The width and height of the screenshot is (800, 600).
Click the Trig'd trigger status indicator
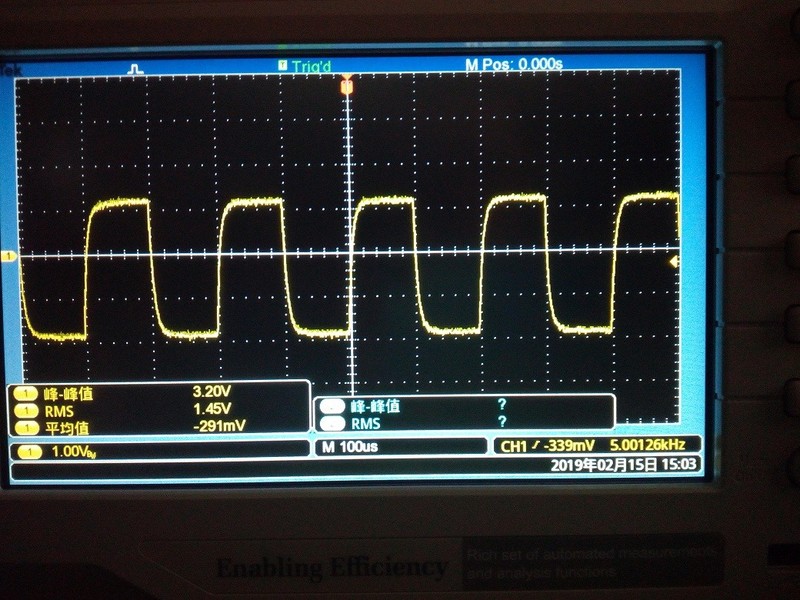306,65
